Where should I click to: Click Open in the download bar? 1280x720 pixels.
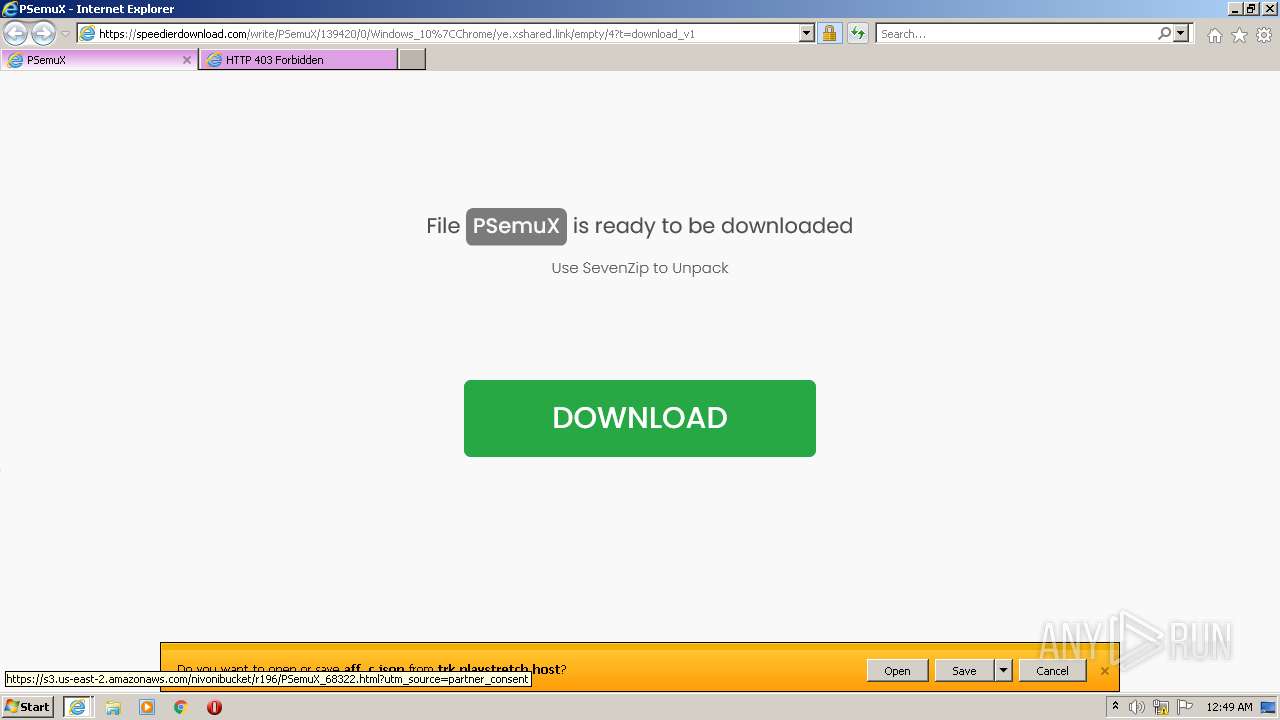[x=897, y=671]
